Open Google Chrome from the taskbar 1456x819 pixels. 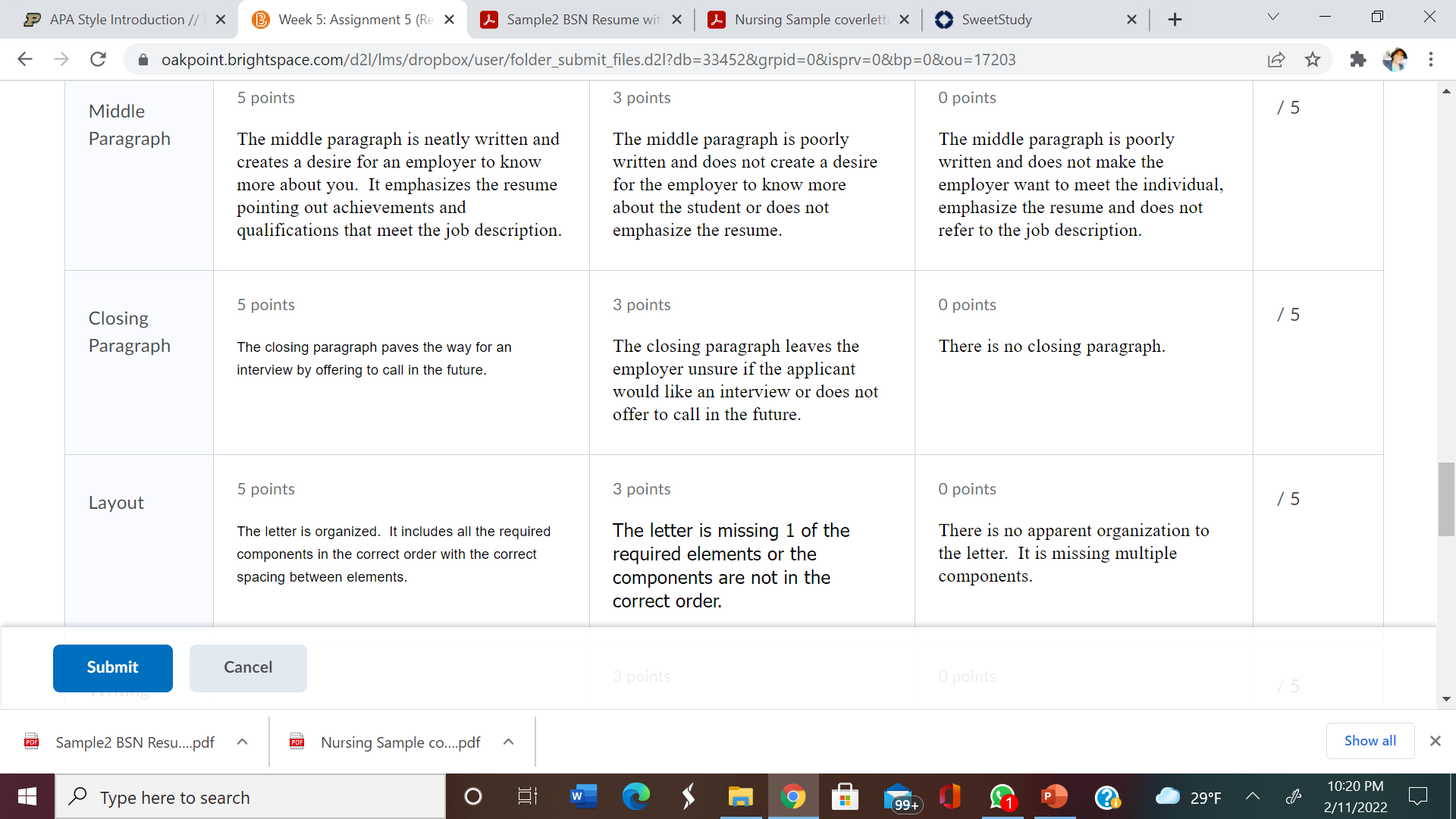pos(792,796)
